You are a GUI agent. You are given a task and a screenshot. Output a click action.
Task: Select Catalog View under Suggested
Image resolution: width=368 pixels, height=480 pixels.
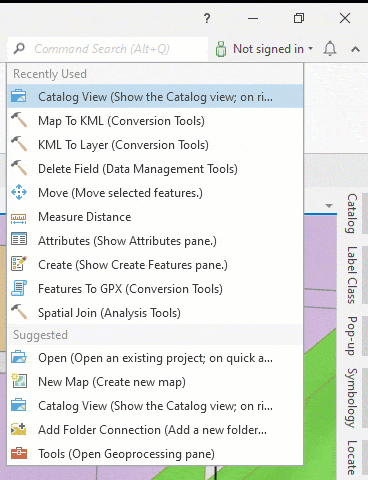click(x=155, y=406)
